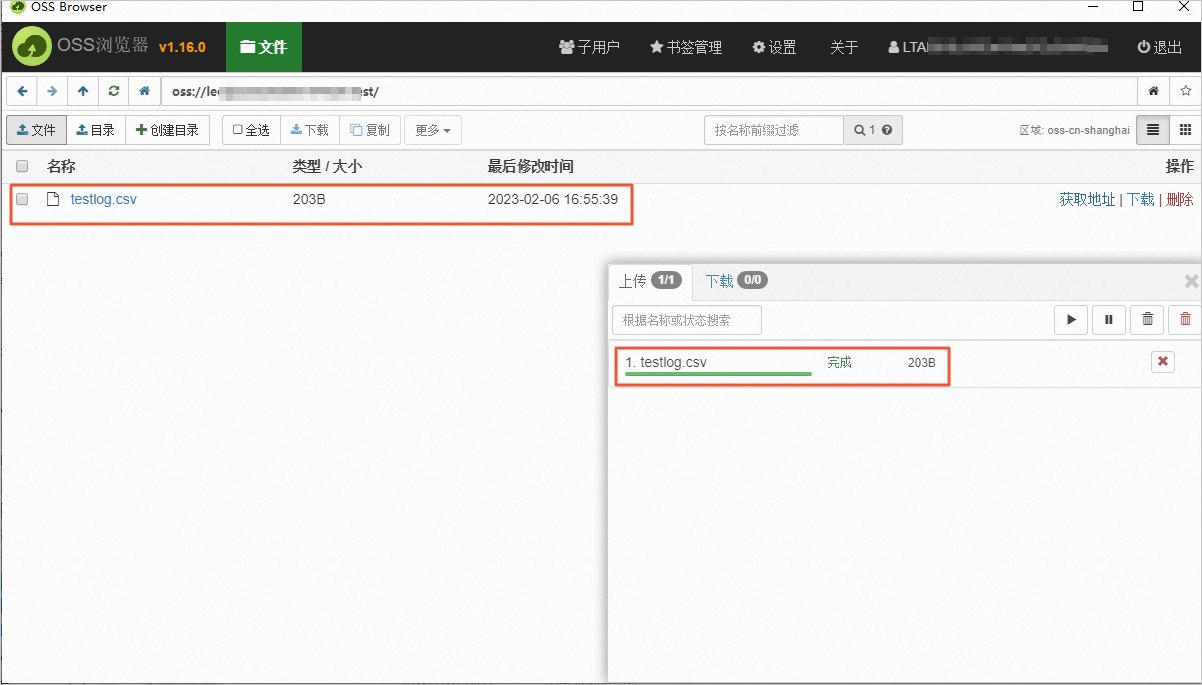This screenshot has height=685, width=1202.
Task: Click the toolbar 下载 download button
Action: (x=310, y=130)
